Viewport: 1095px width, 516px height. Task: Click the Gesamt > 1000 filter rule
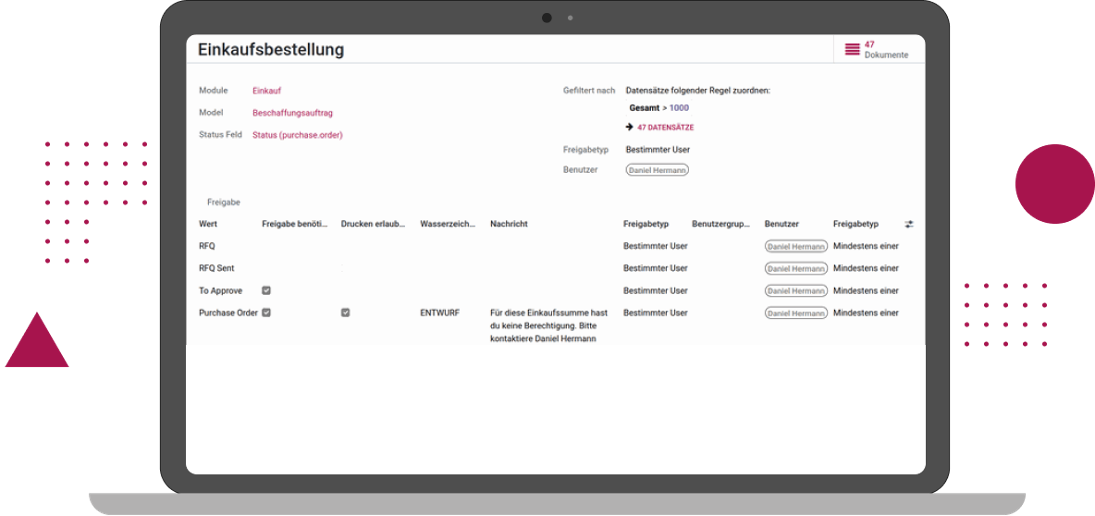click(x=658, y=108)
